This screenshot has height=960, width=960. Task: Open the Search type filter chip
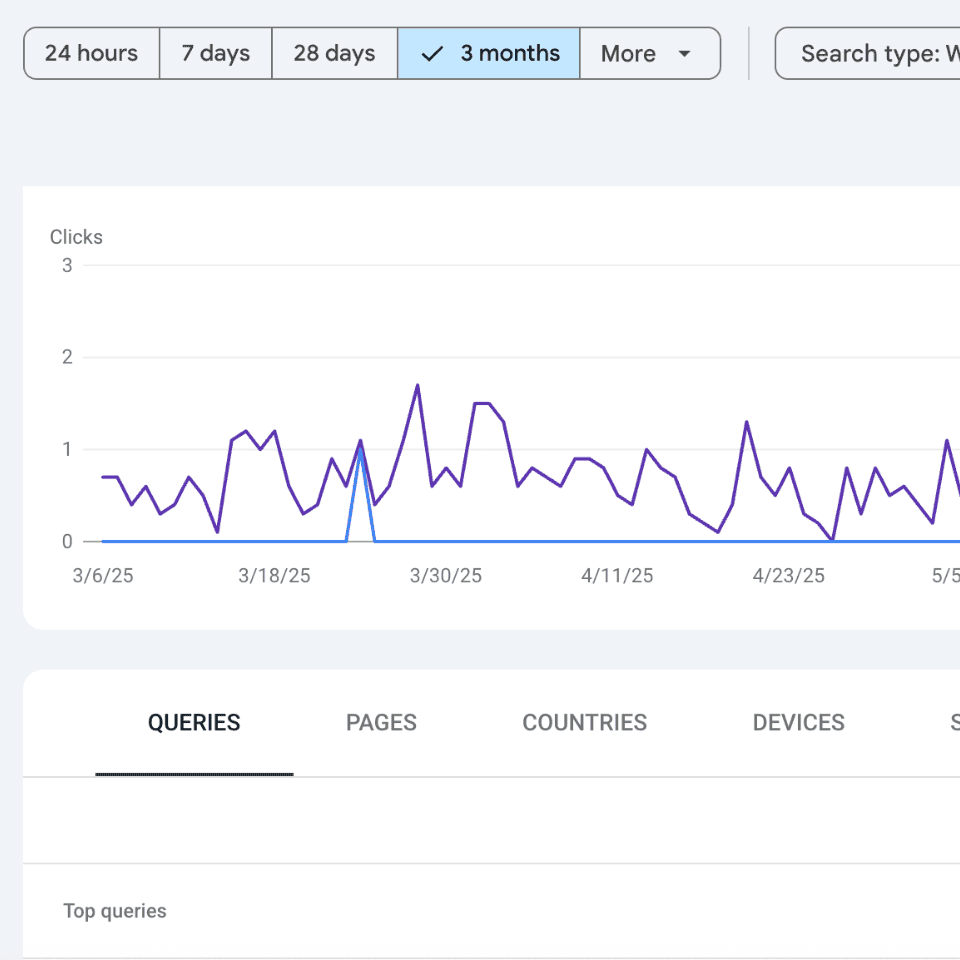click(x=868, y=54)
